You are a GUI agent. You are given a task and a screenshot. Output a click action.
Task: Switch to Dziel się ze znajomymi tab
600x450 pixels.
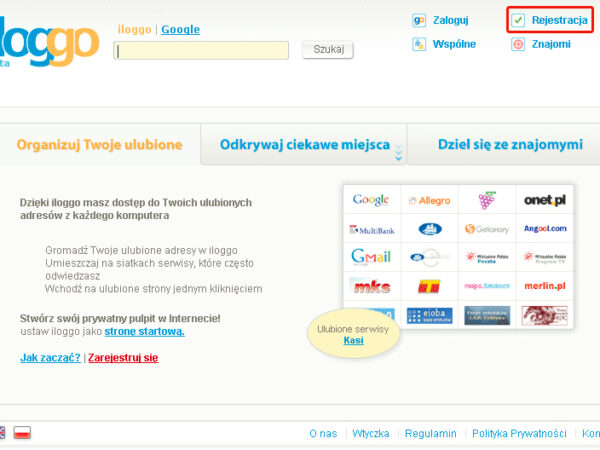pos(510,144)
